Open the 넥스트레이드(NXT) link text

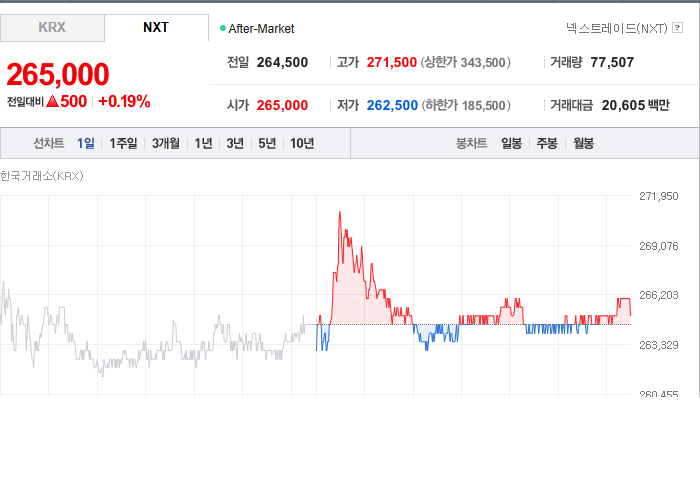point(617,29)
